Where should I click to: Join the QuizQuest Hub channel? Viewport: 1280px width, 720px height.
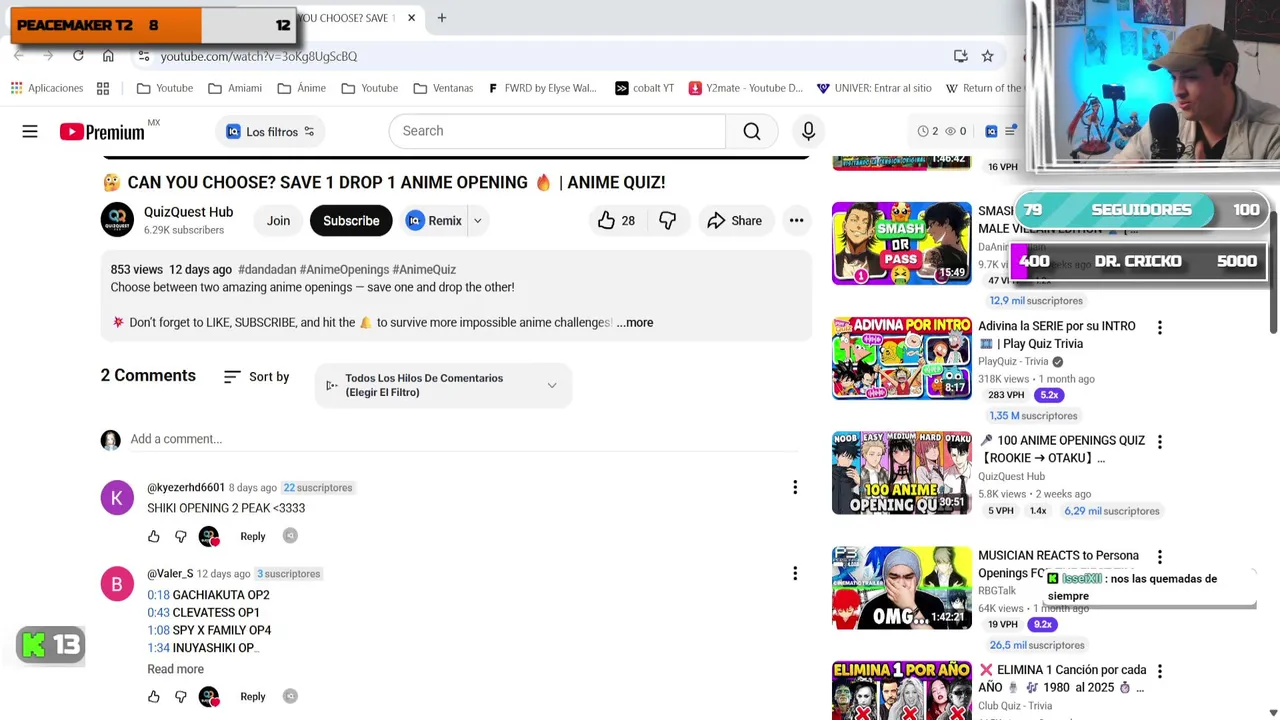coord(278,221)
